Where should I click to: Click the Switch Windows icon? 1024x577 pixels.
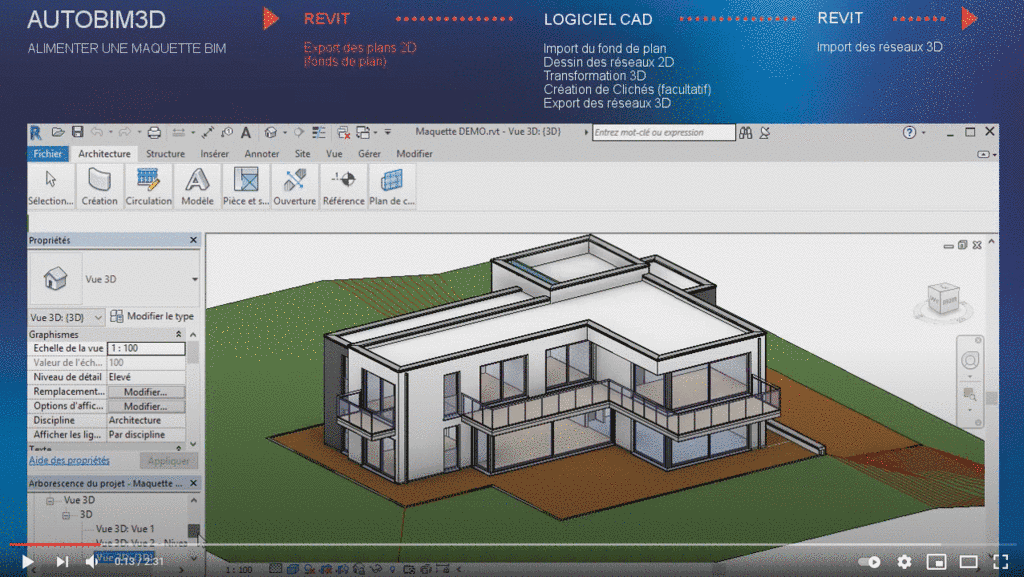(363, 133)
